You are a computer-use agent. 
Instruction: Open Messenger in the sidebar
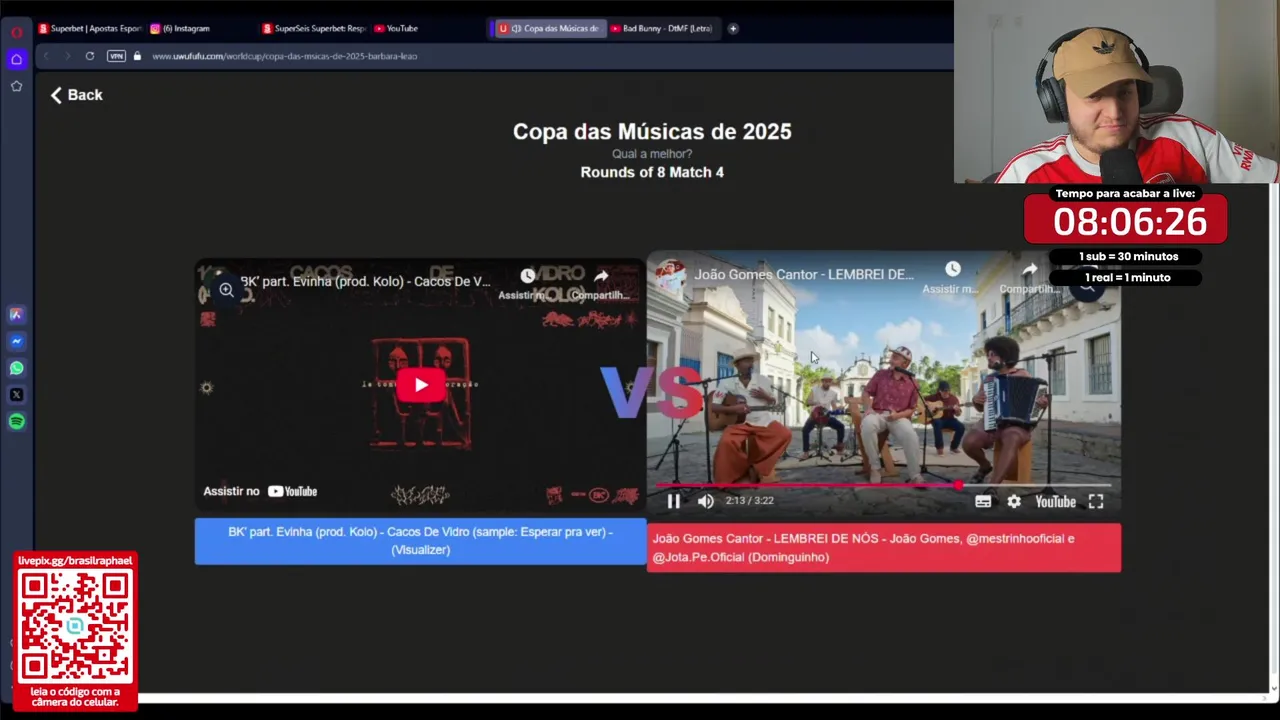coord(16,341)
